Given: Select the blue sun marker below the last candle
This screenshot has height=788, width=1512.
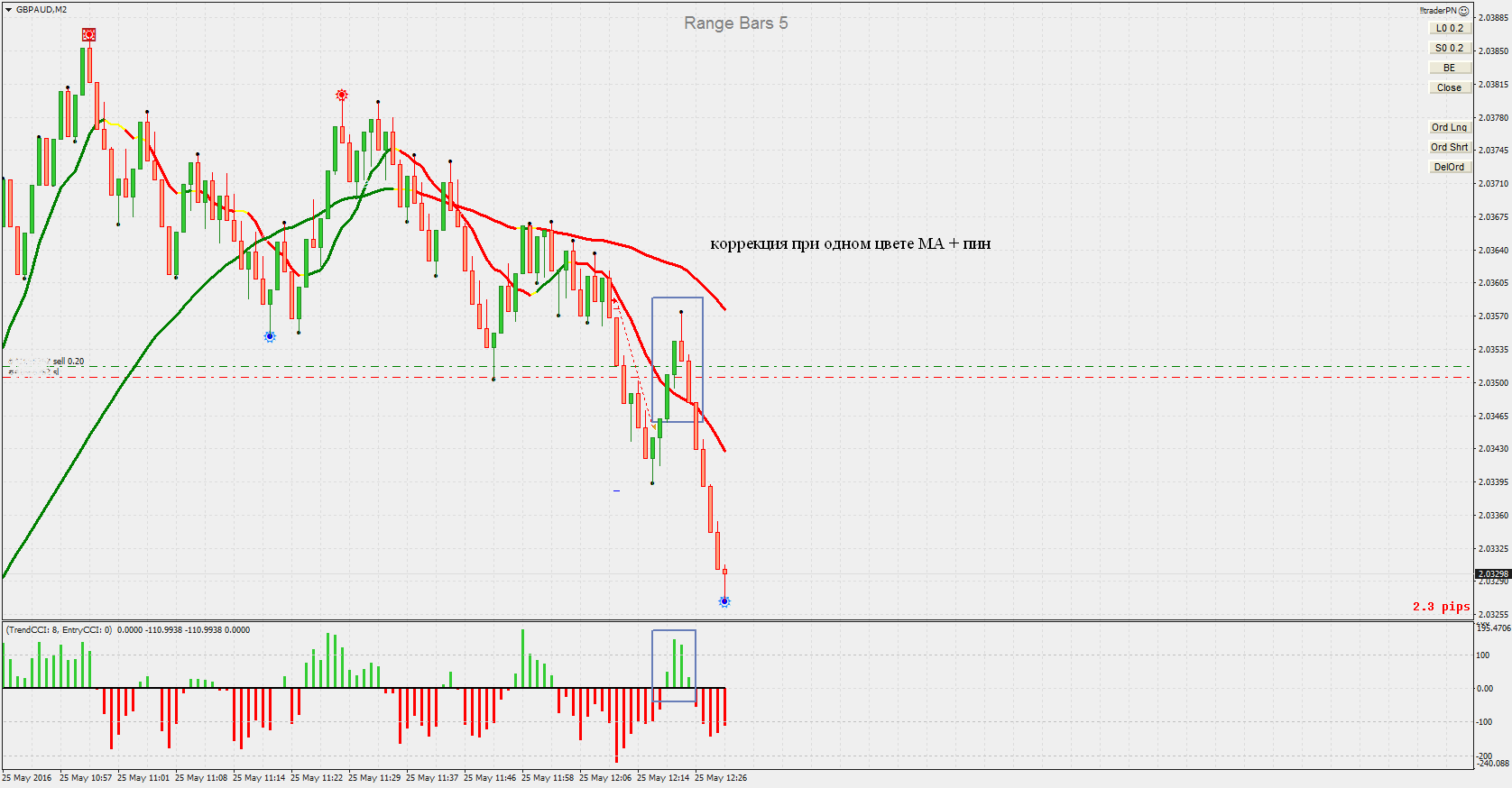Looking at the screenshot, I should click(724, 601).
